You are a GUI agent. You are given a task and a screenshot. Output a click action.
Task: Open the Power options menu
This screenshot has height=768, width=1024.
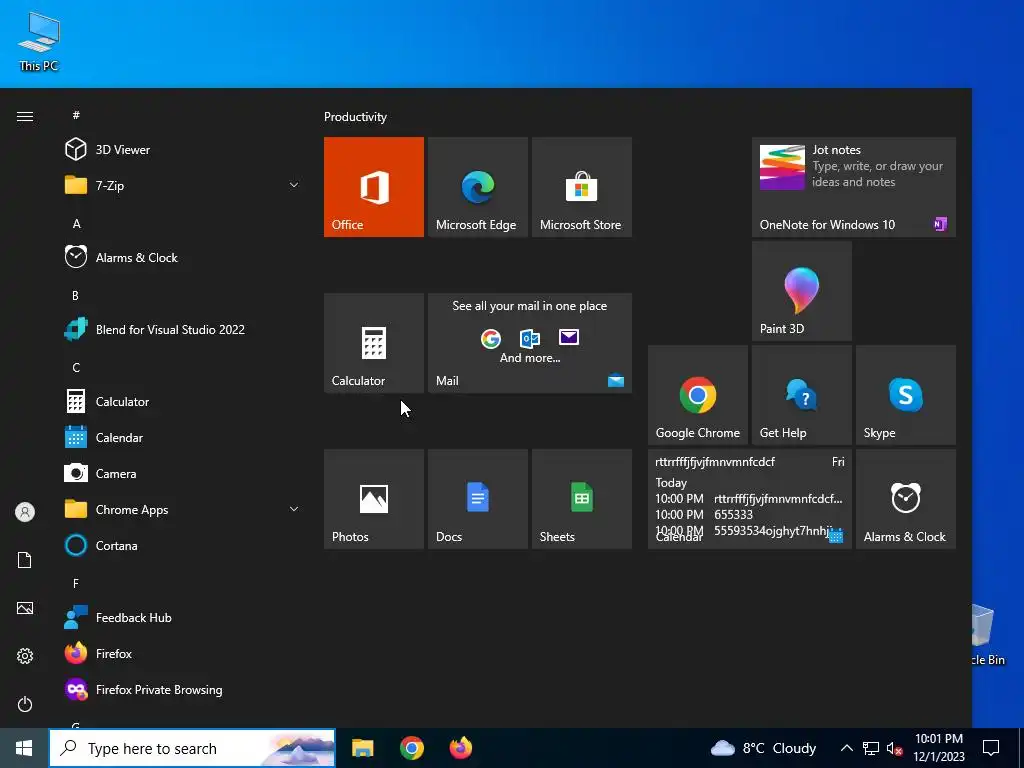tap(25, 704)
